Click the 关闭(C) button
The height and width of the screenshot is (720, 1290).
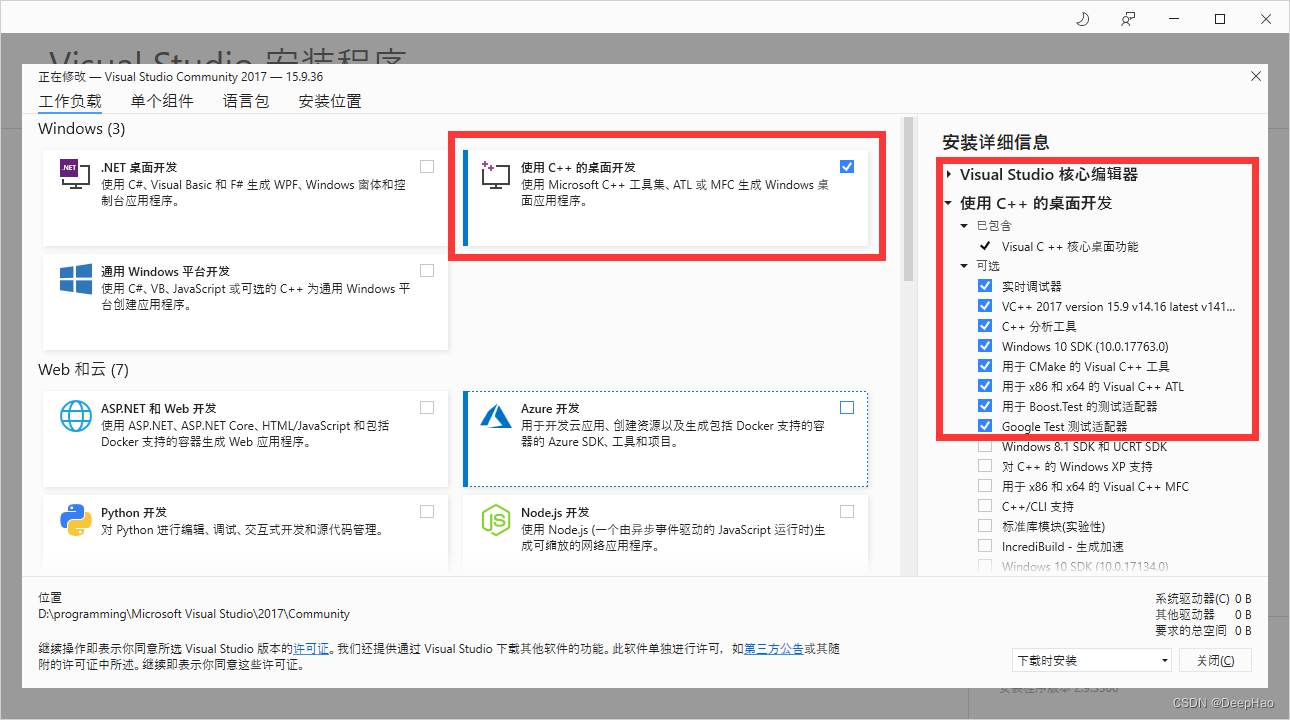coord(1215,661)
